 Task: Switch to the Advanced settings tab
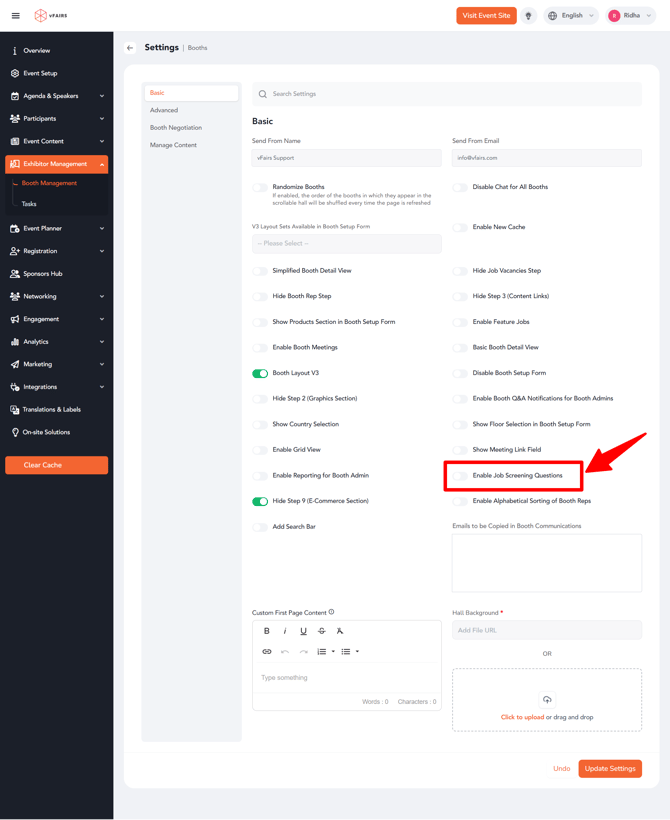(164, 110)
